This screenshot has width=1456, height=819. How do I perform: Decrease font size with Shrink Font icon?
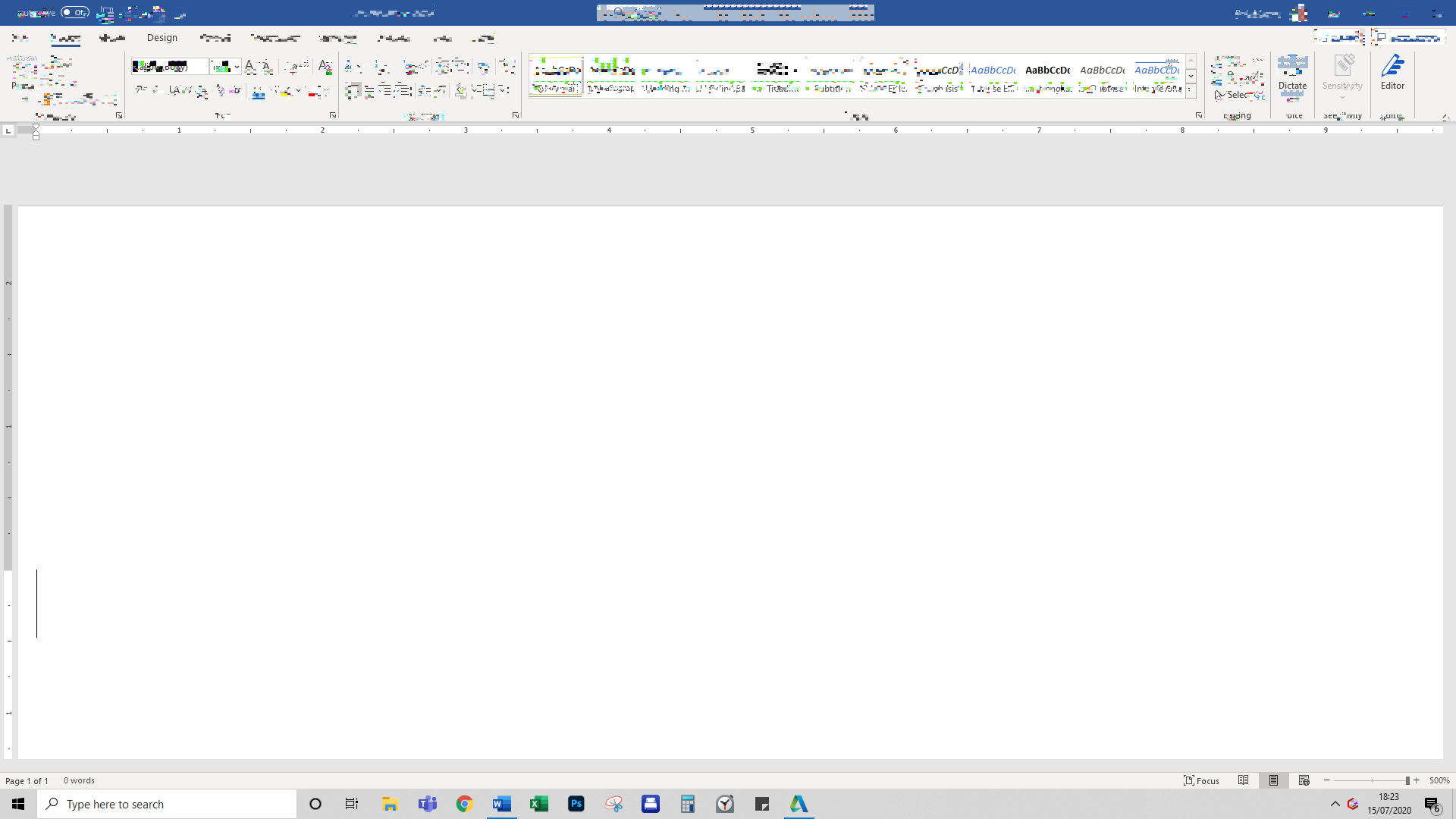[267, 67]
